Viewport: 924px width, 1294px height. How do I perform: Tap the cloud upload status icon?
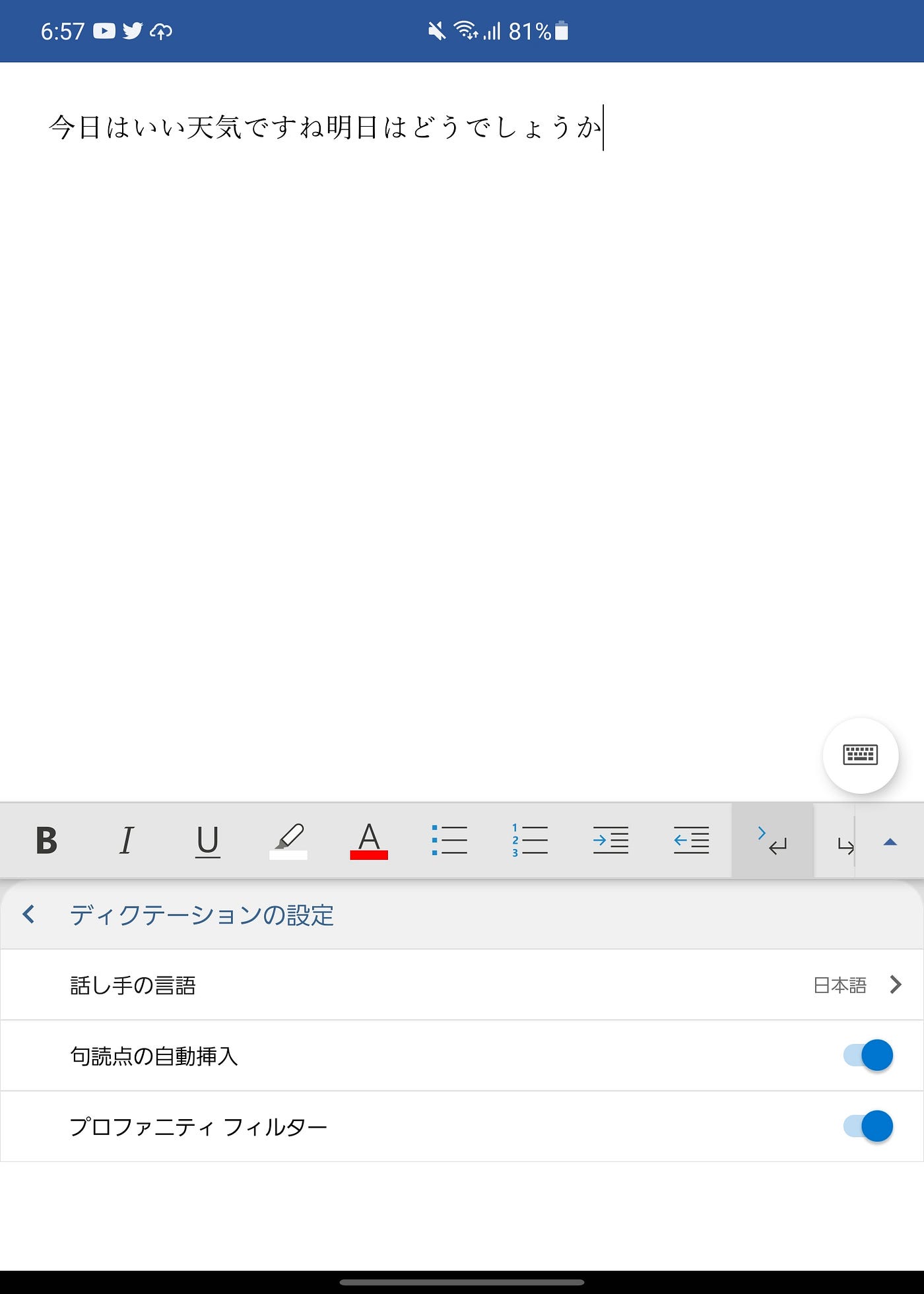pos(161,31)
